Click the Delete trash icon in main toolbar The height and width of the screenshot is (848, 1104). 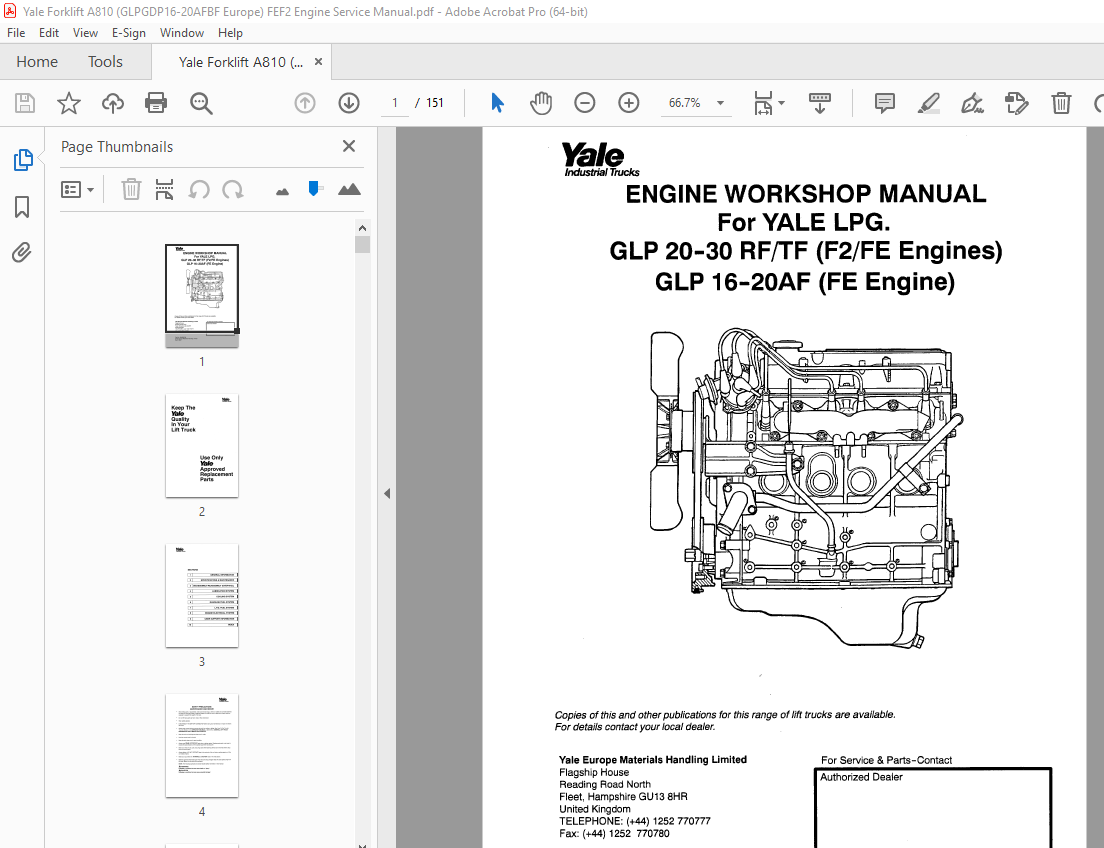pos(1061,104)
